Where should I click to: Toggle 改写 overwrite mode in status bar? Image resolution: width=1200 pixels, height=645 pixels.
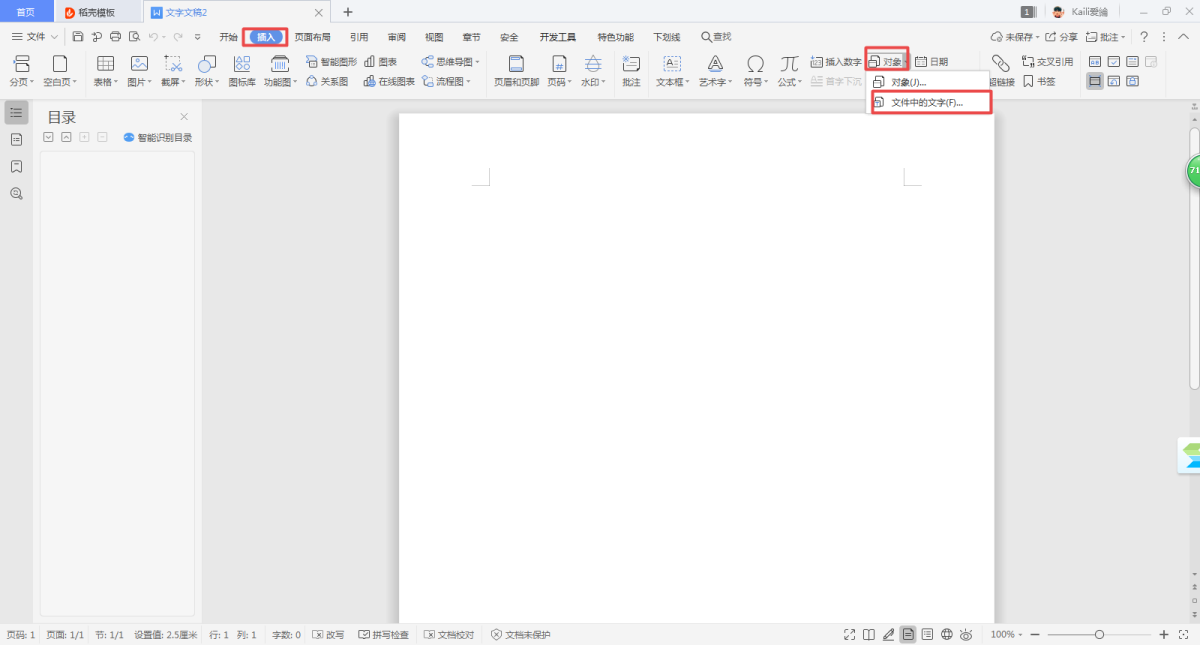coord(328,635)
